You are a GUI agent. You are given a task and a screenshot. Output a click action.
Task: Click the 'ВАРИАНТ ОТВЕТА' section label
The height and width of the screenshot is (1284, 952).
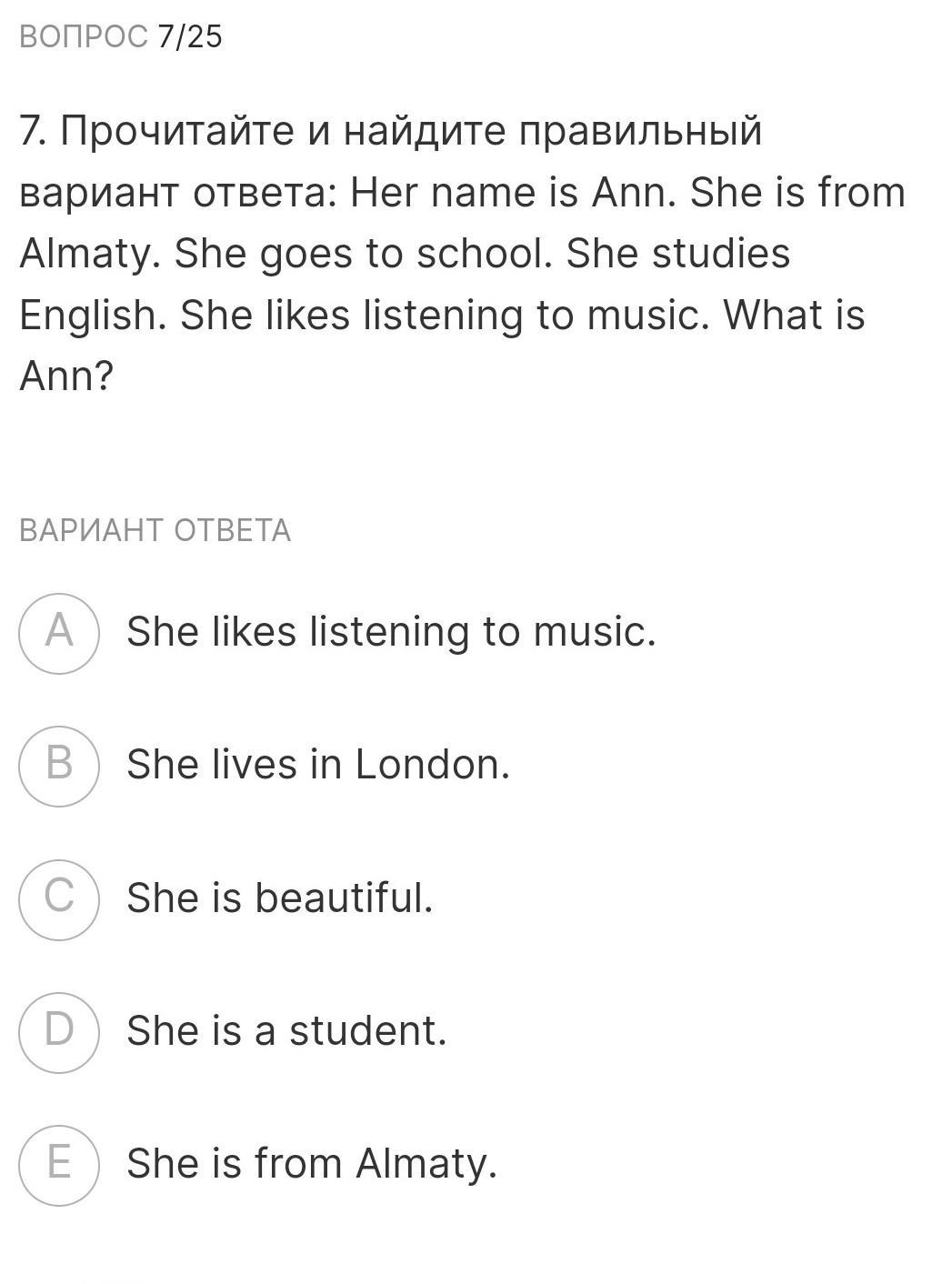[155, 531]
